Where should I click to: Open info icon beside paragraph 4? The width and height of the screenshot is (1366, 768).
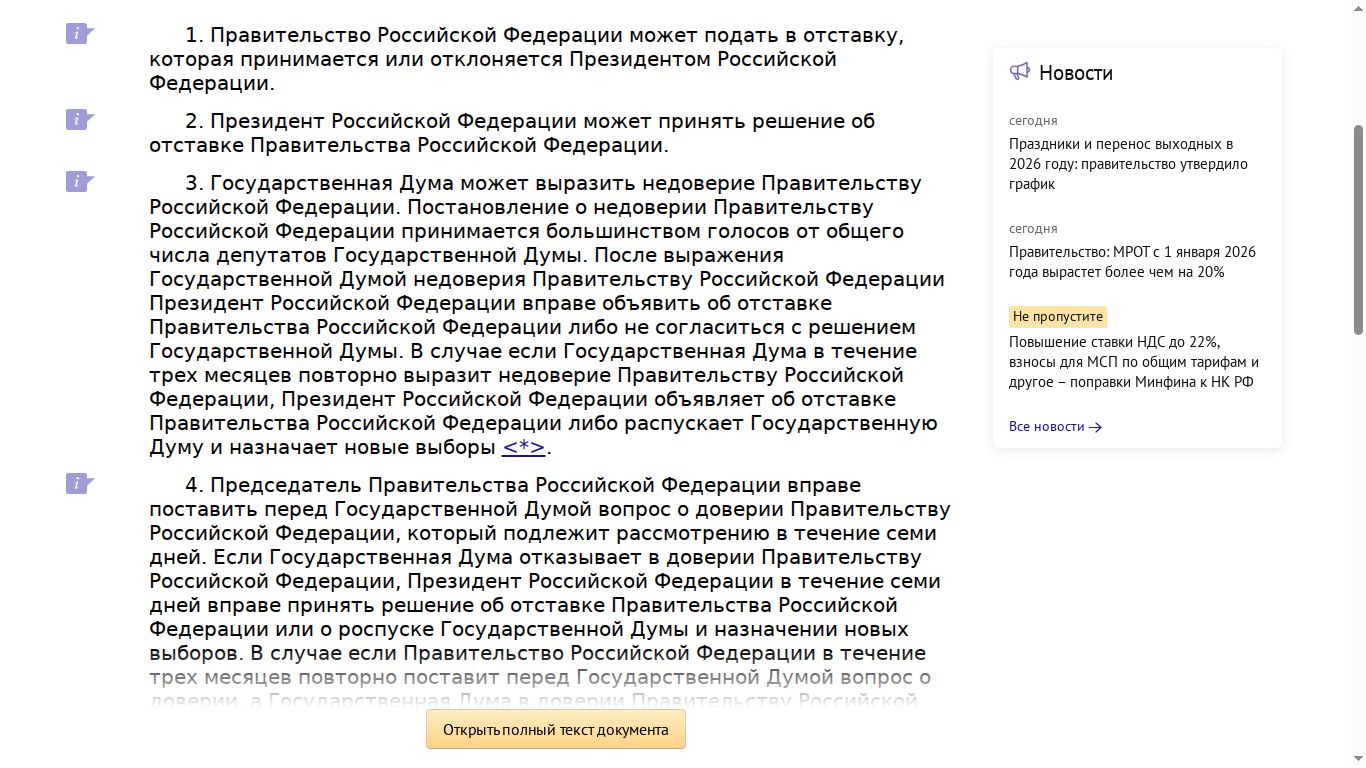[x=79, y=484]
